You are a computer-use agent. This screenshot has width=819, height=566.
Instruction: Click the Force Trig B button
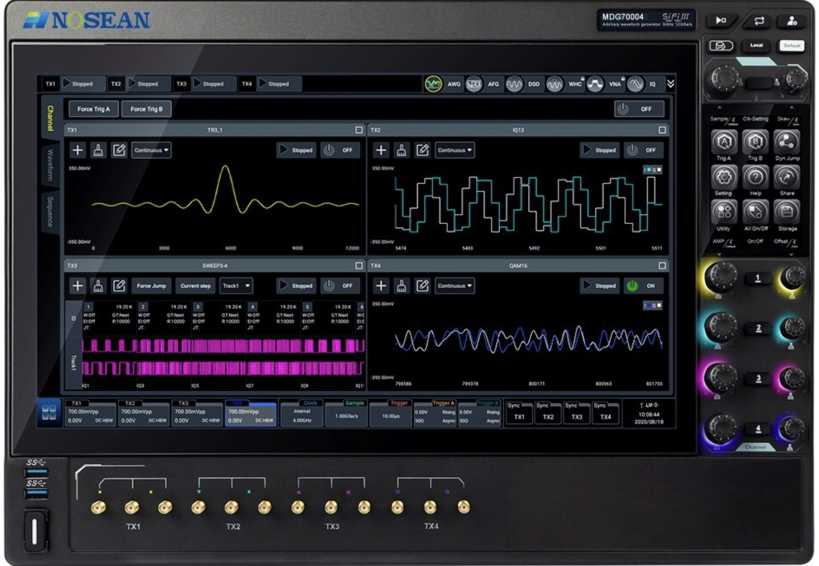(146, 109)
